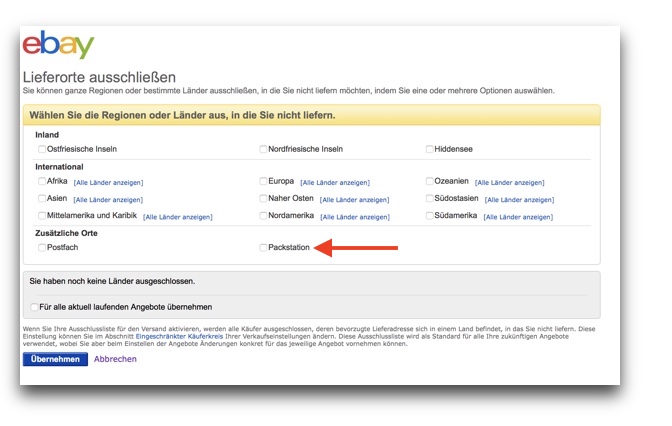
Task: Expand all countries for Afrika
Action: [x=108, y=183]
